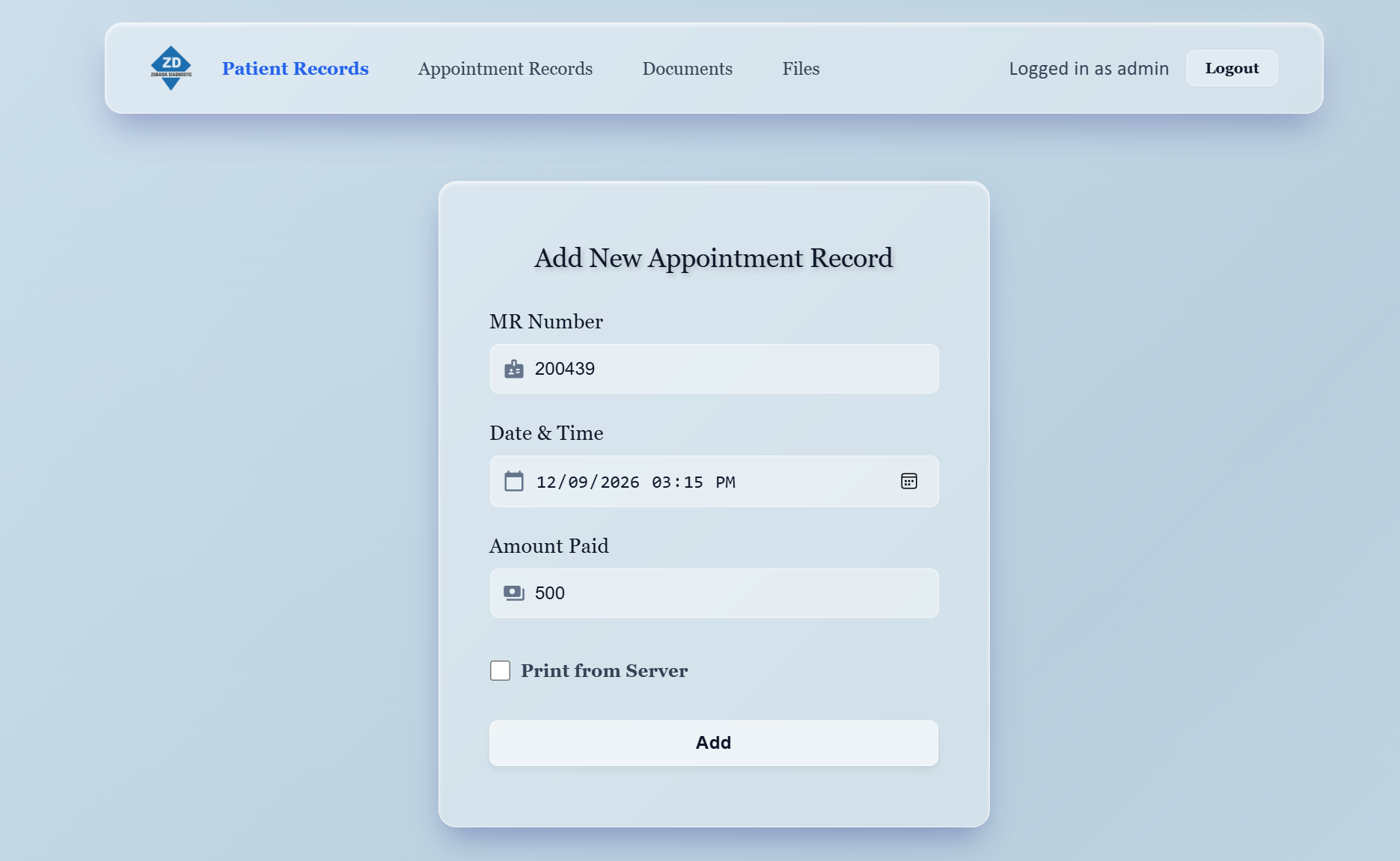Click the calendar icon left of the date
This screenshot has height=861, width=1400.
pyautogui.click(x=514, y=481)
